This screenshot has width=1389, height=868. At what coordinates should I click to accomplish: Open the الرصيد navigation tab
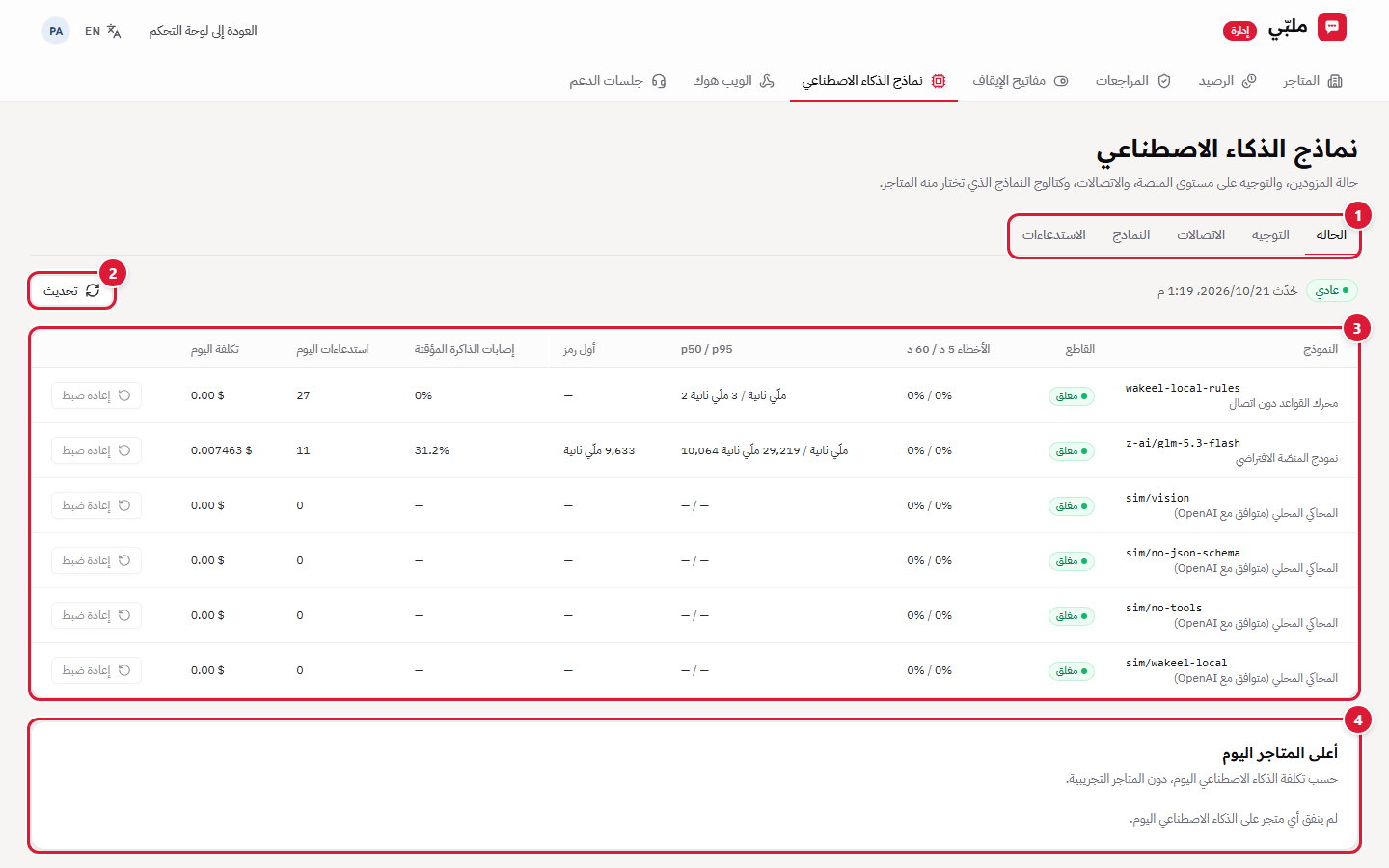[x=1227, y=81]
